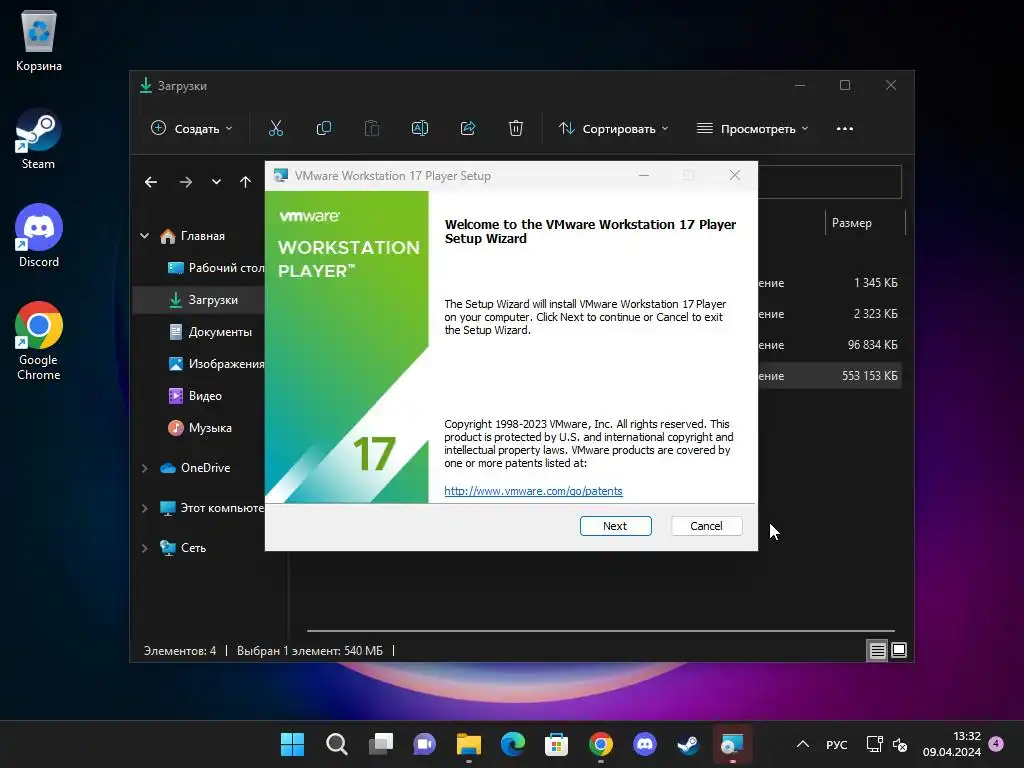This screenshot has height=768, width=1024.
Task: Open recent locations chevron in Explorer
Action: pos(216,182)
